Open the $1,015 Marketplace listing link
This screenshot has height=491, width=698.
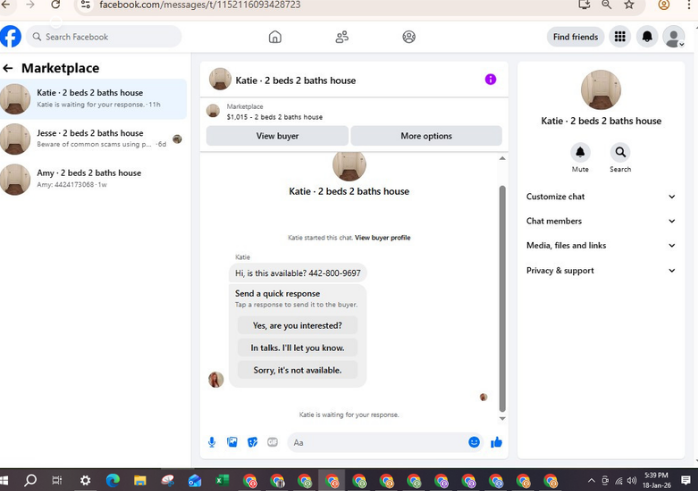pyautogui.click(x=275, y=117)
